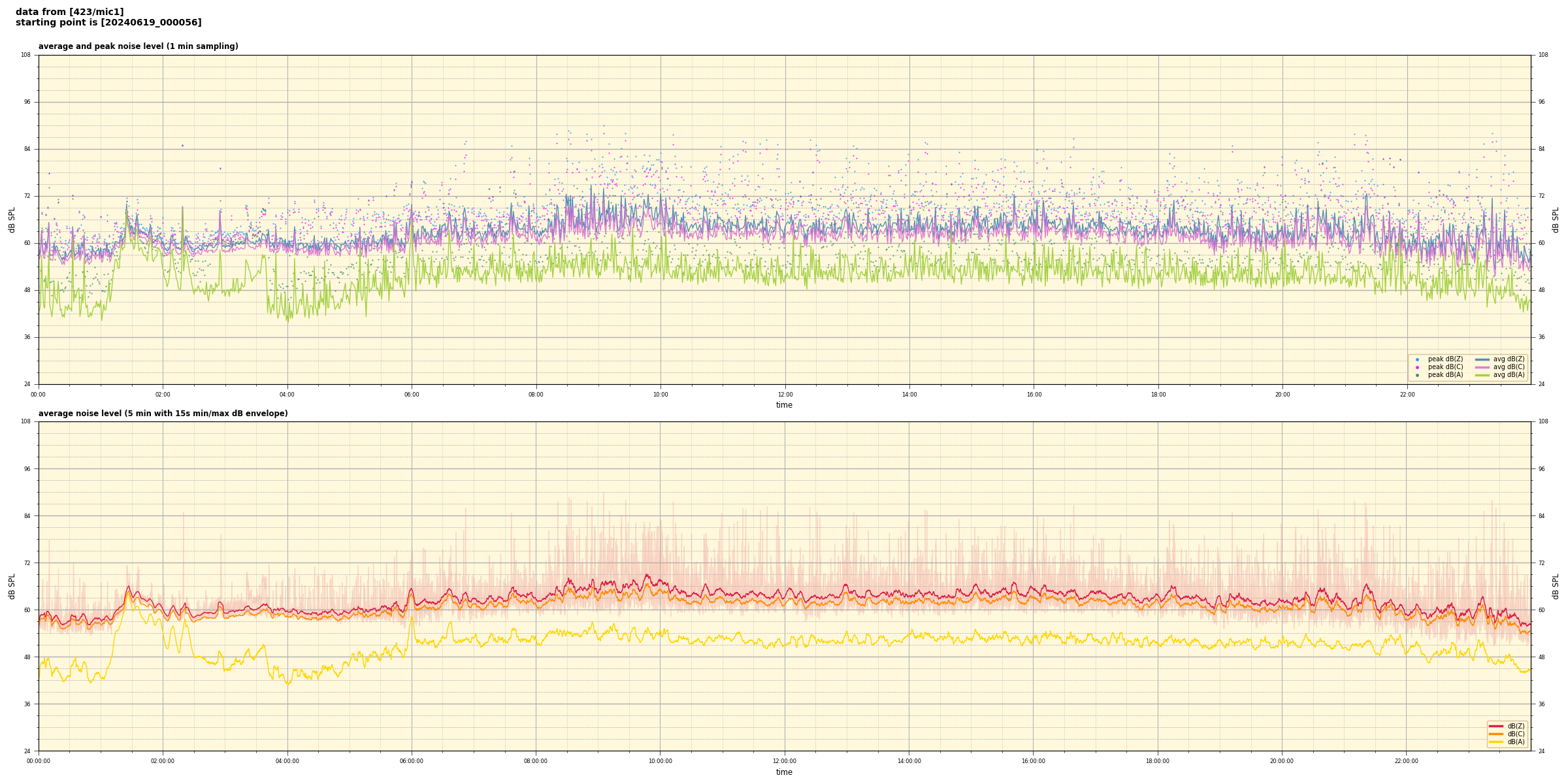The height and width of the screenshot is (784, 1568).
Task: Click the data from [423/mic1] header text
Action: [x=70, y=12]
